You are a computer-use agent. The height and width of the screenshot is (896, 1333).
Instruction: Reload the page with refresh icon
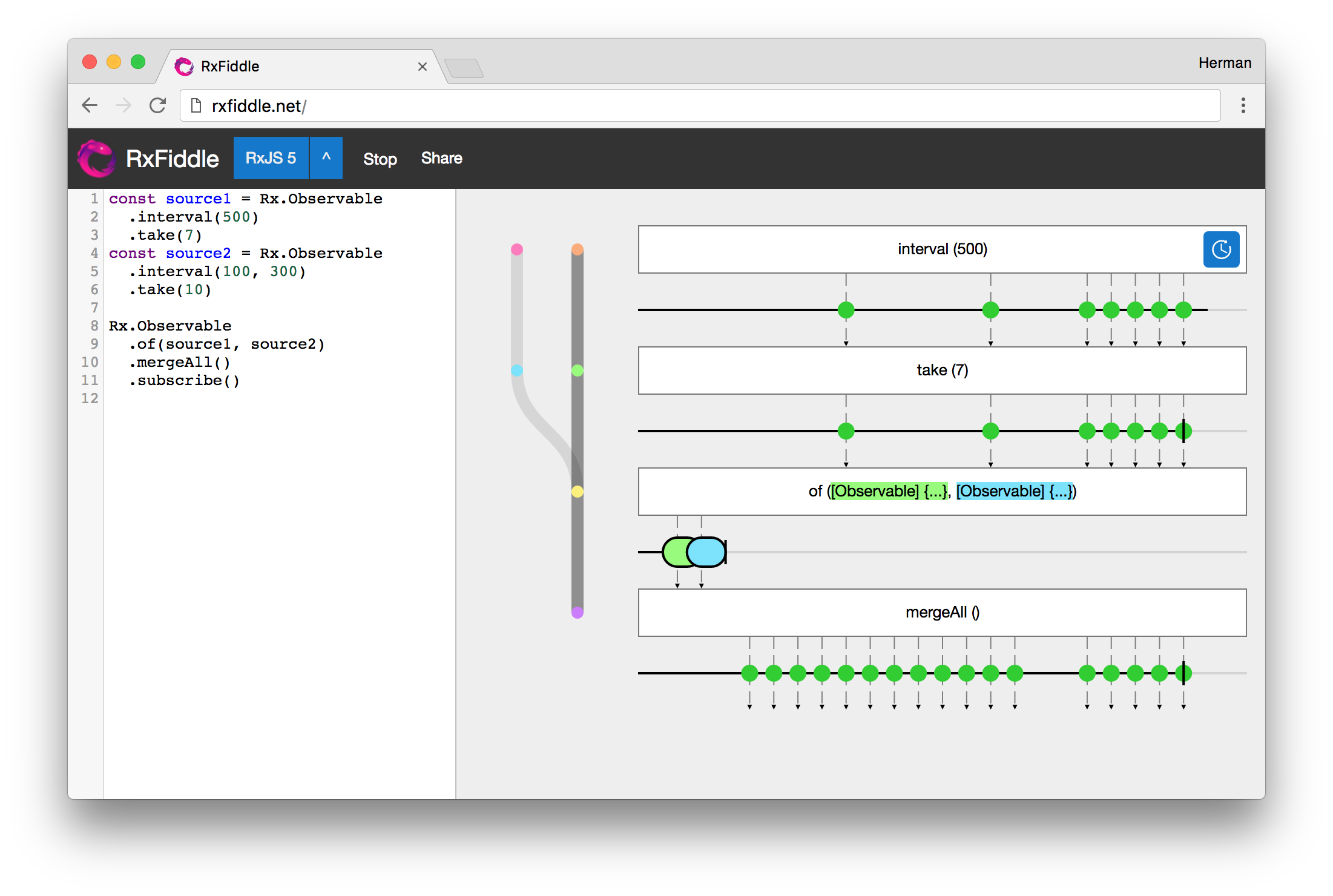(157, 105)
